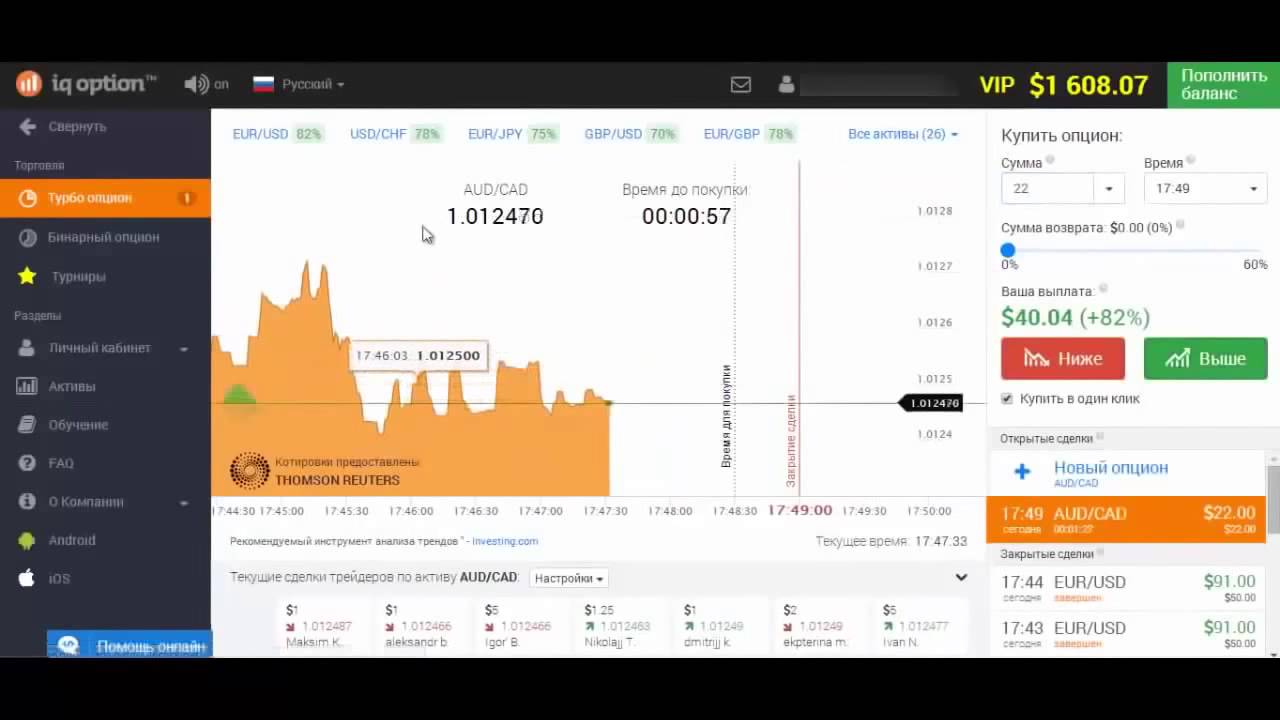
Task: Click Ваша выплата help icon
Action: pos(1103,290)
